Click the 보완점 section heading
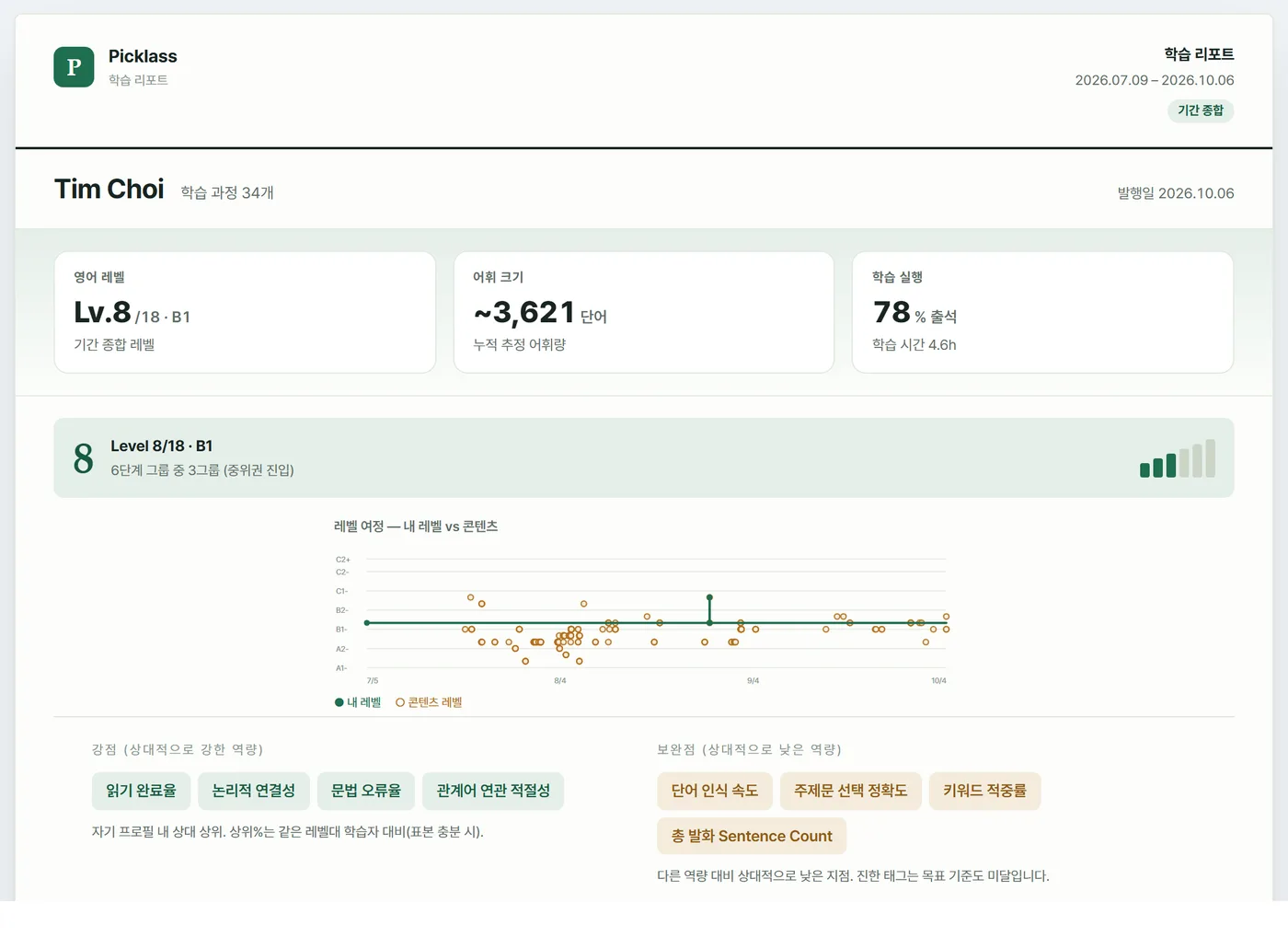Viewport: 1288px width, 937px height. click(x=750, y=749)
